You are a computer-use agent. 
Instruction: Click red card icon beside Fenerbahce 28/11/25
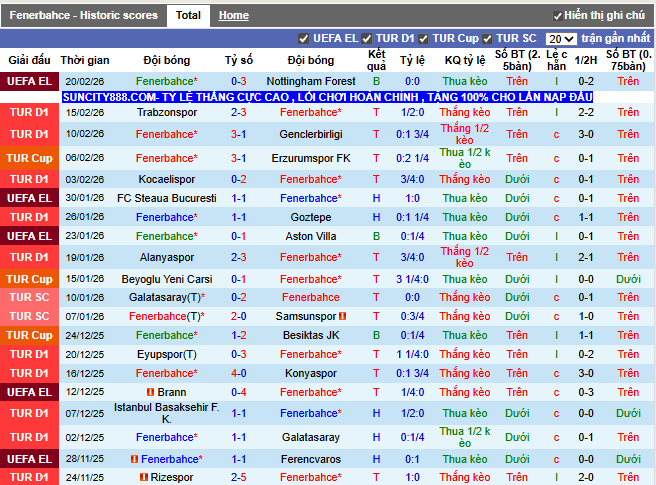(134, 459)
